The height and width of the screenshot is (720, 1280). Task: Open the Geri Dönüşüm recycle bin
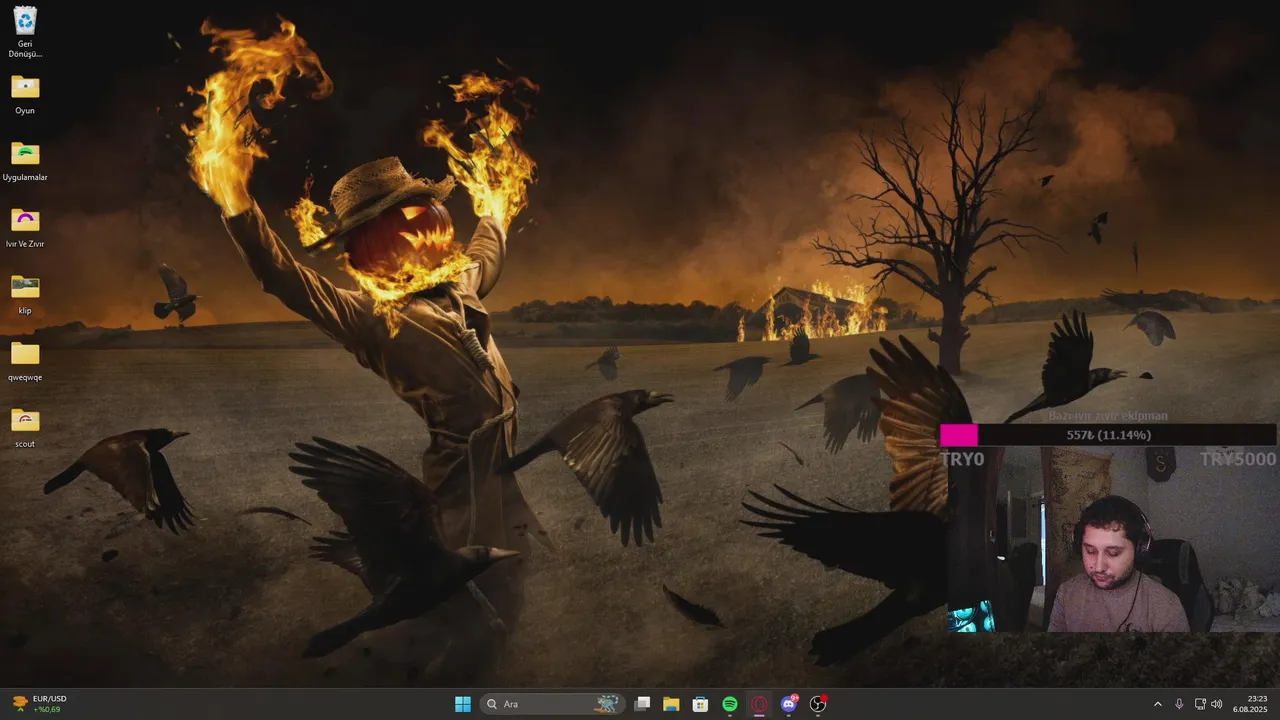tap(25, 30)
